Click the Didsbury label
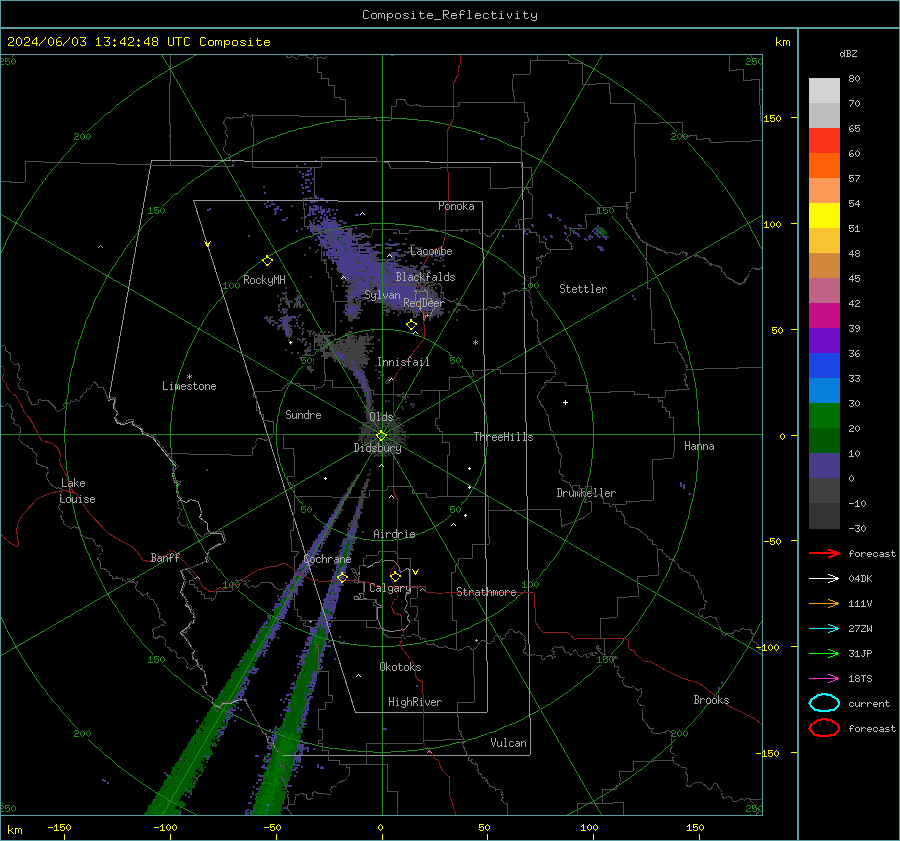Viewport: 900px width, 841px height. point(377,448)
